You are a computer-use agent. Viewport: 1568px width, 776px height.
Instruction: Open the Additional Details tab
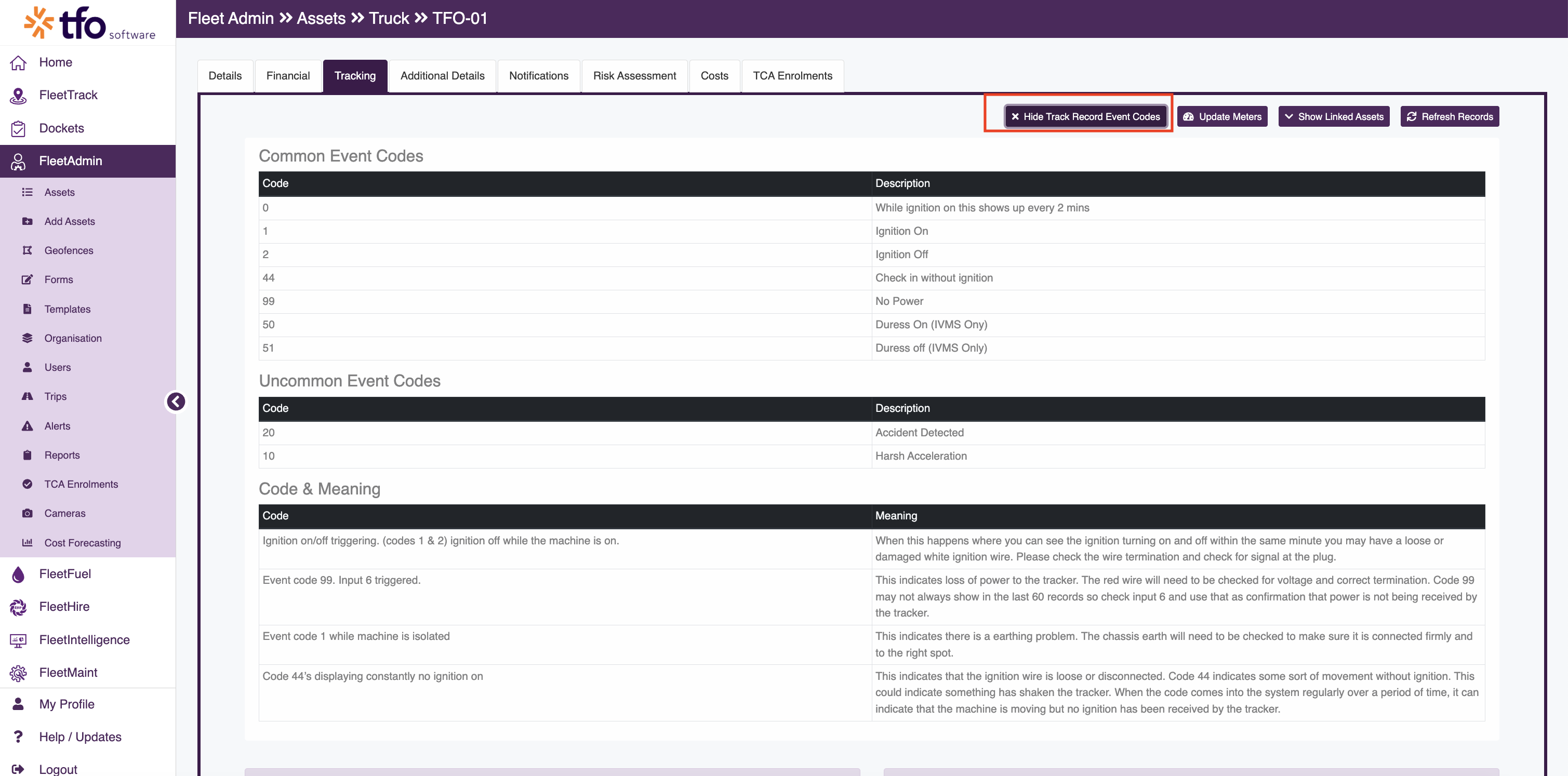(x=443, y=75)
